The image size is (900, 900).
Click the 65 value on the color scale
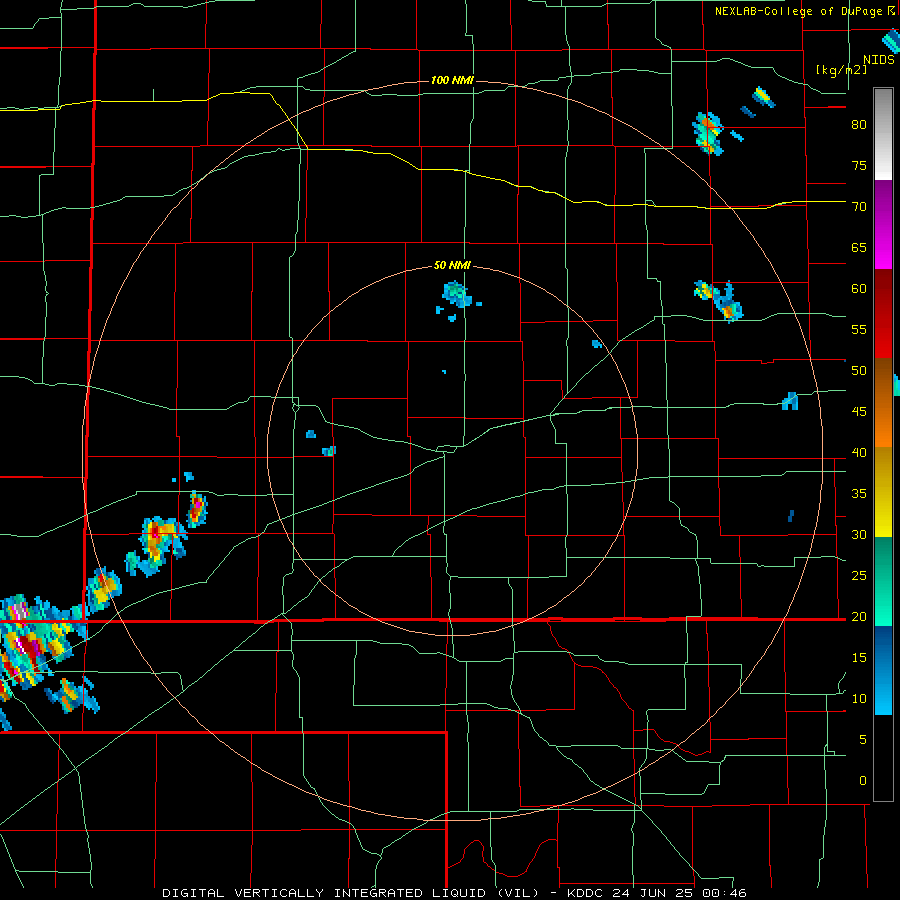[x=859, y=247]
